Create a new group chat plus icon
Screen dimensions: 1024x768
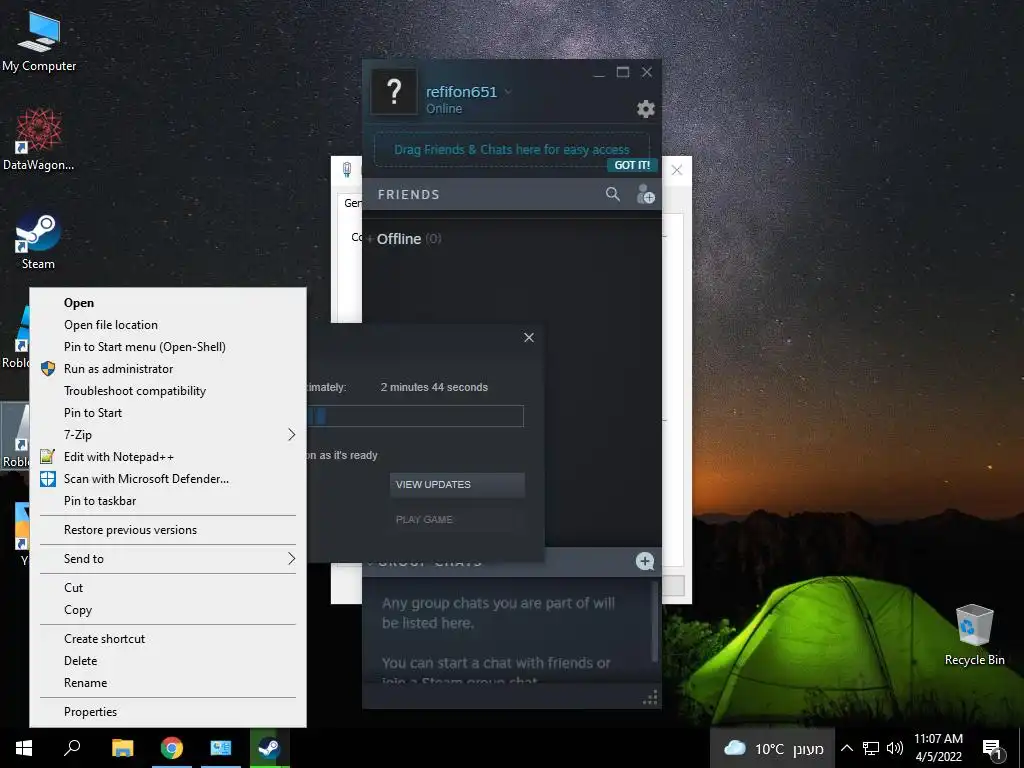click(645, 561)
